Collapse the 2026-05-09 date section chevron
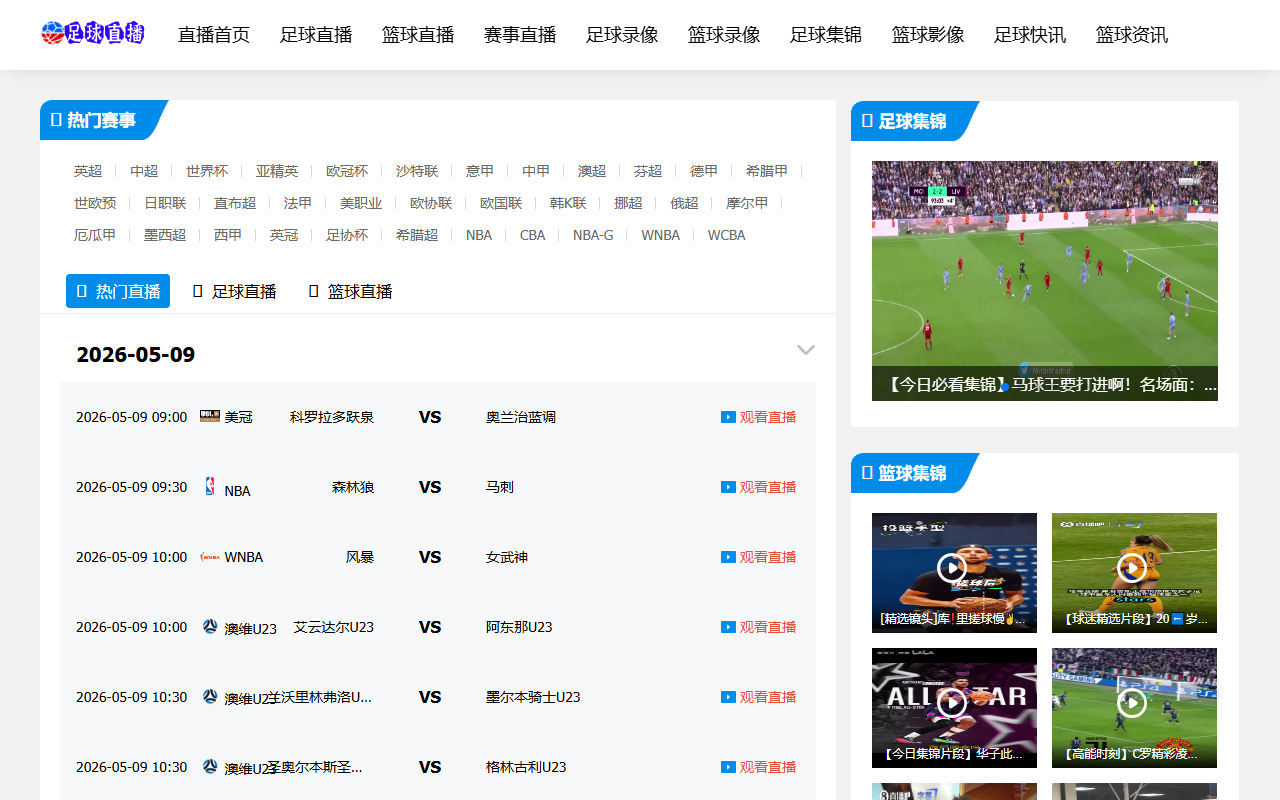The height and width of the screenshot is (800, 1280). 806,350
